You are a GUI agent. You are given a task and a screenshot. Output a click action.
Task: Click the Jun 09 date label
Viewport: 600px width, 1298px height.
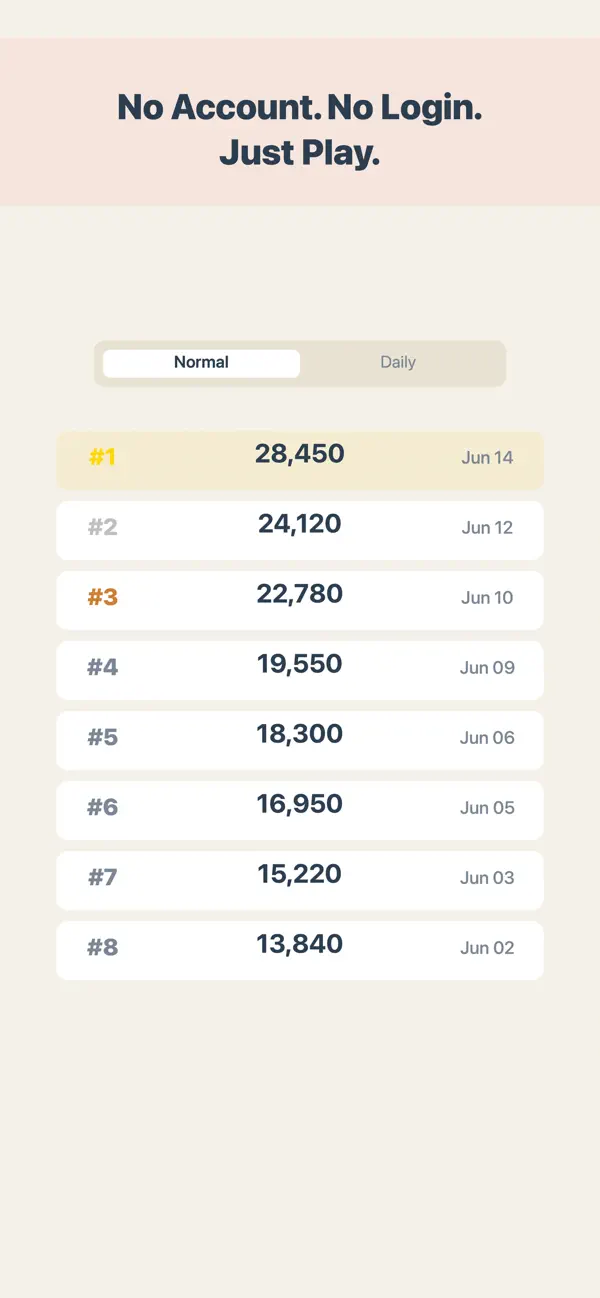click(x=487, y=668)
